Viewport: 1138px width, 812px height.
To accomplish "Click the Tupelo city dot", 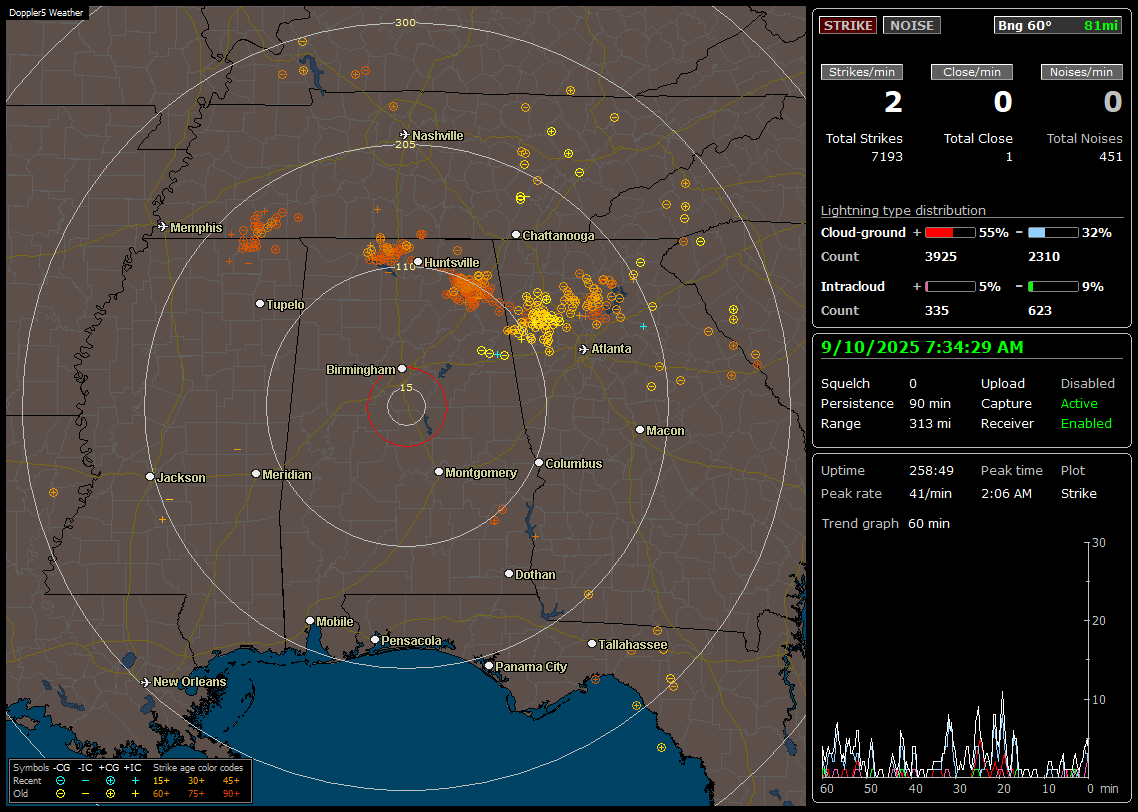I will [x=260, y=304].
